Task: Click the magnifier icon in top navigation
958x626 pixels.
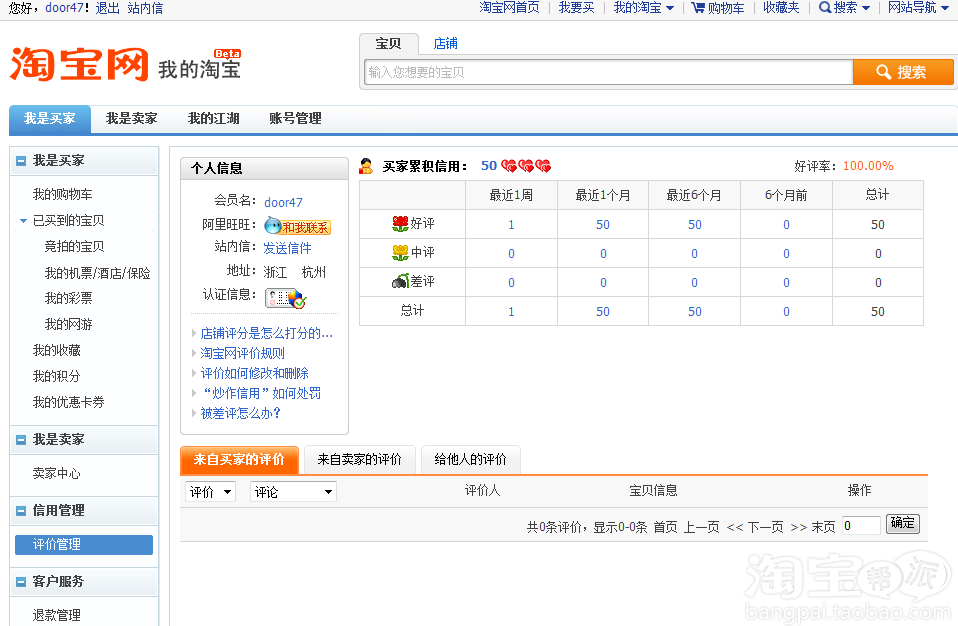Action: 825,7
